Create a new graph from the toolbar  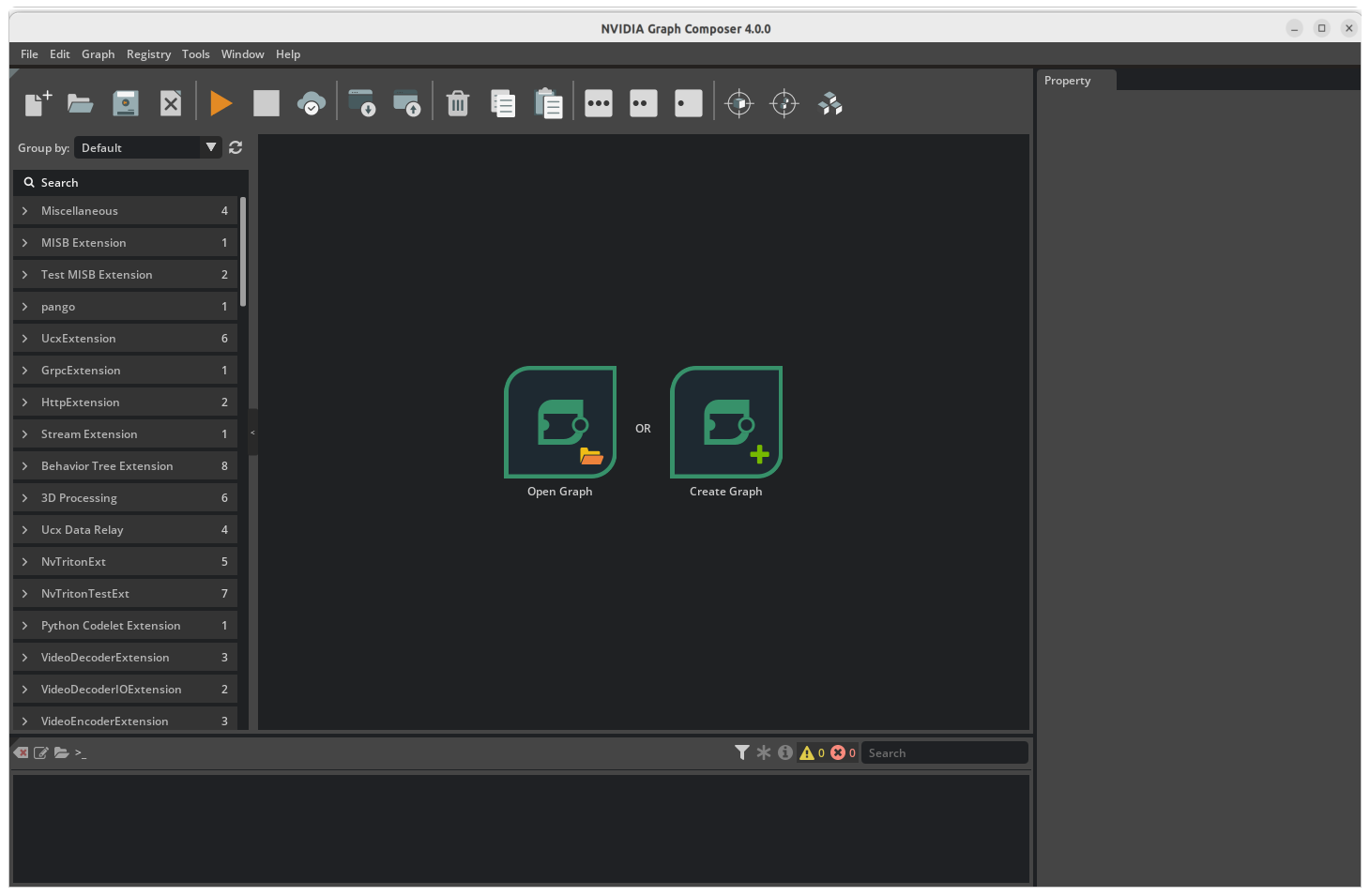coord(38,103)
